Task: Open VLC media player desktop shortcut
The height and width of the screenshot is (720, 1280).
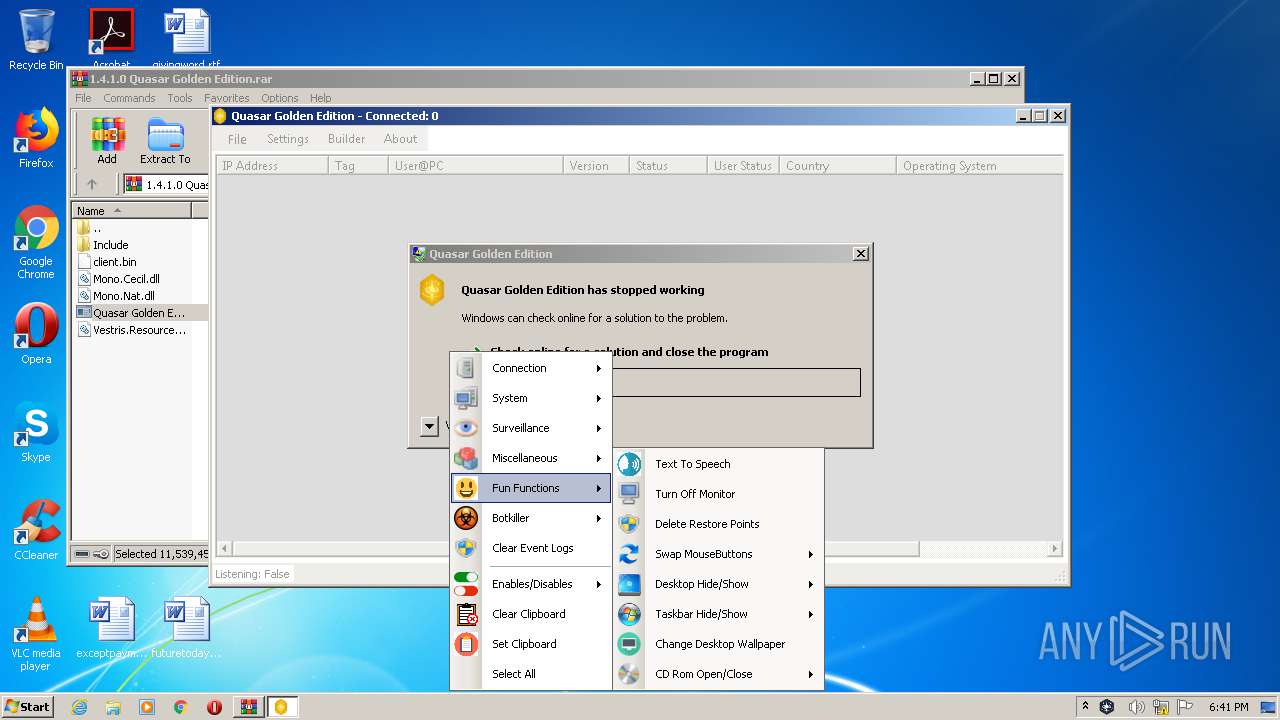Action: (36, 634)
